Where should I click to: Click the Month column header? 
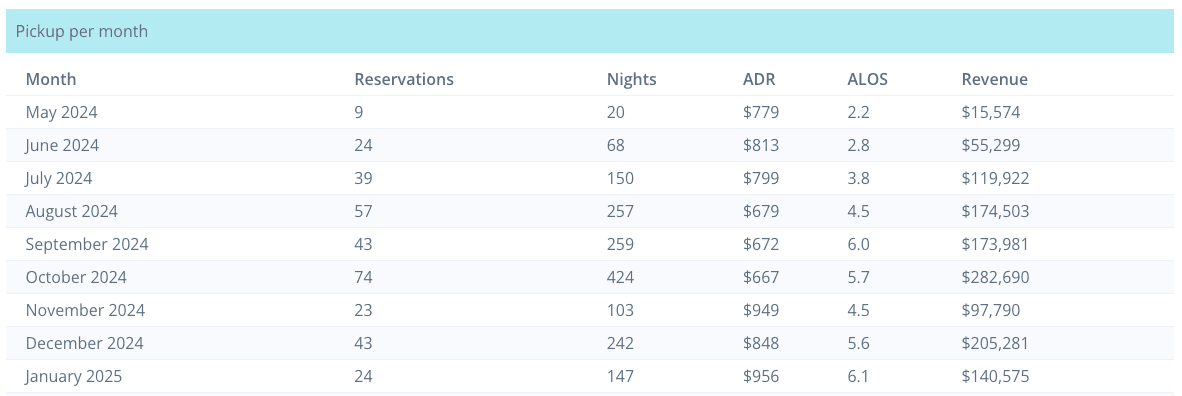51,79
